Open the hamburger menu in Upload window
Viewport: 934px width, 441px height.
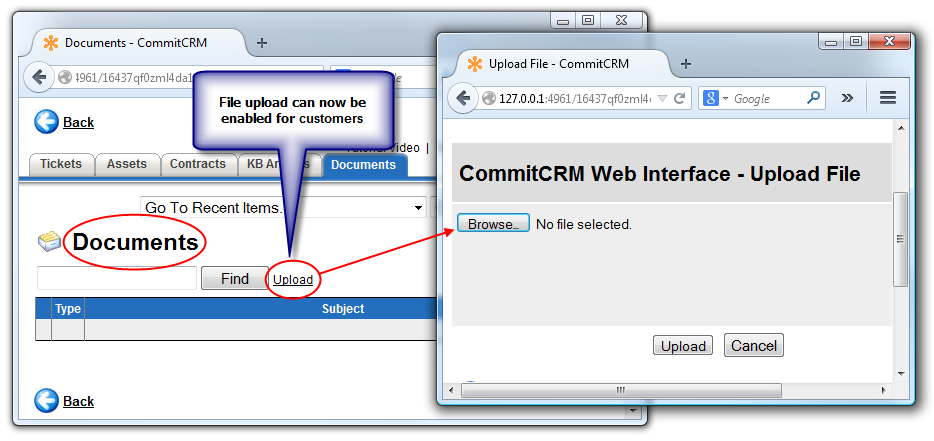[x=888, y=98]
